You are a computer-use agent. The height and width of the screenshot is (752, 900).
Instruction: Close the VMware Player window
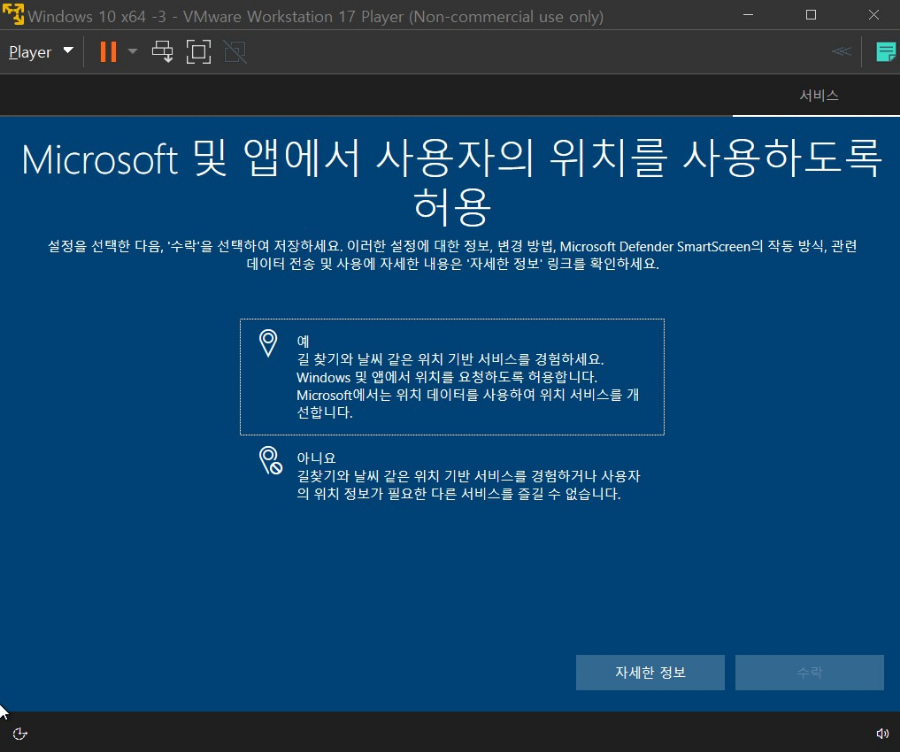[x=874, y=15]
